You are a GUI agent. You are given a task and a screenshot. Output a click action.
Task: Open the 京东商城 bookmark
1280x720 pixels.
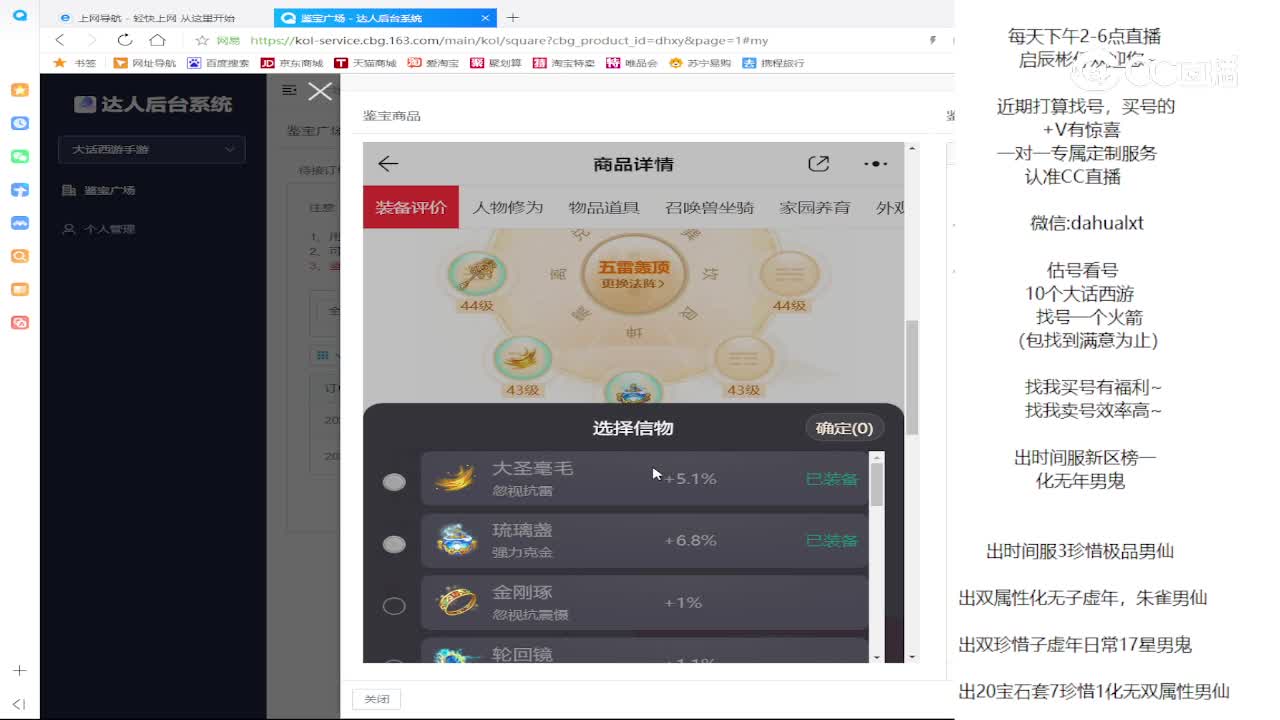coord(291,62)
